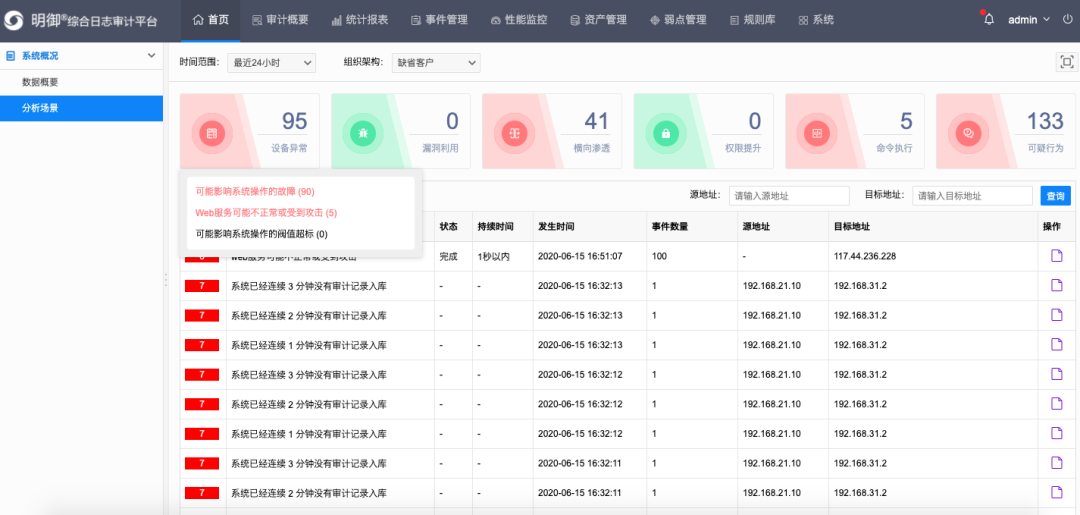1080x515 pixels.
Task: Click 可能影响系统操作的故障 (90) link
Action: coord(255,191)
